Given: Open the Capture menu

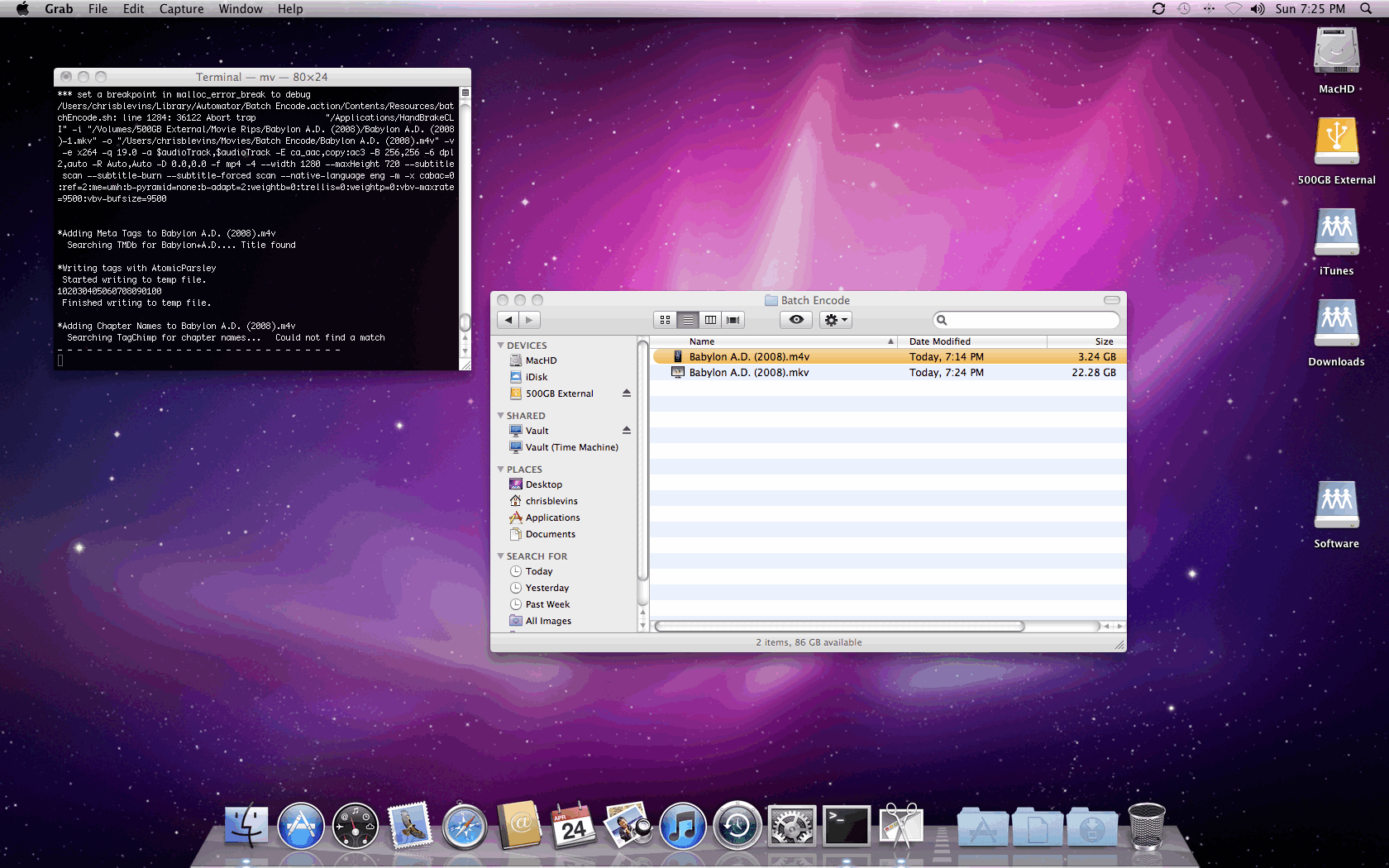Looking at the screenshot, I should (181, 8).
